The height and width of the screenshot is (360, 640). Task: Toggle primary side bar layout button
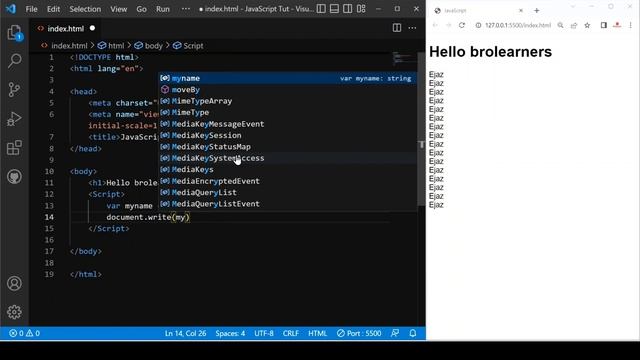(x=321, y=9)
